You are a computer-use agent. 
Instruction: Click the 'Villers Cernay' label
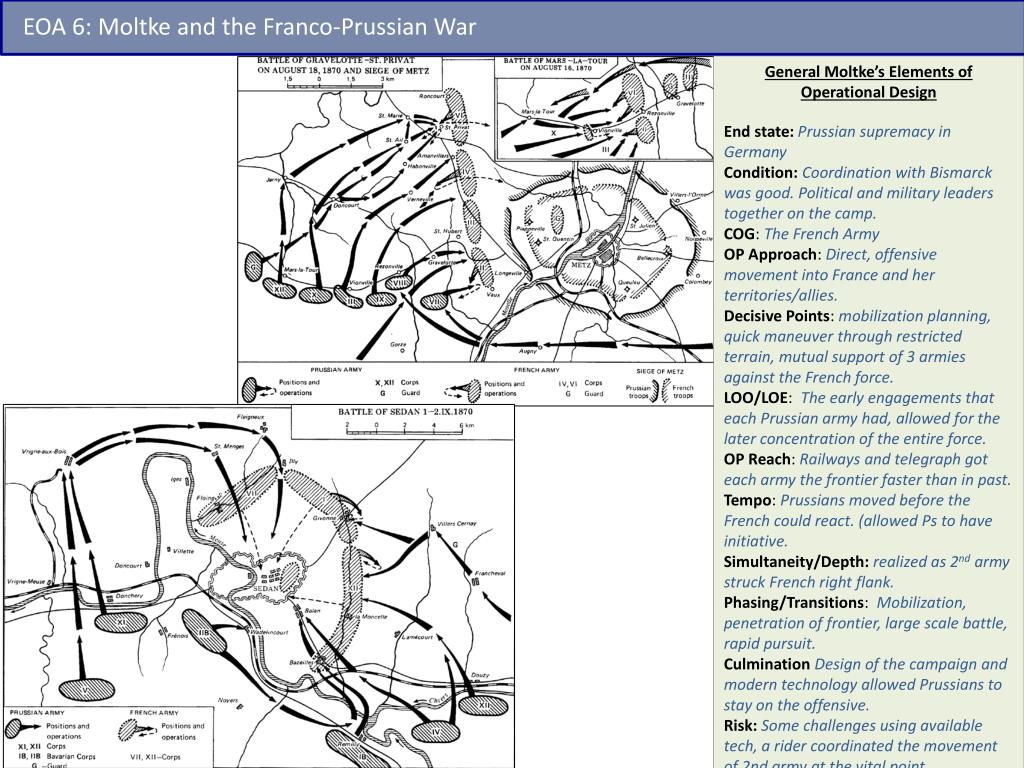457,524
